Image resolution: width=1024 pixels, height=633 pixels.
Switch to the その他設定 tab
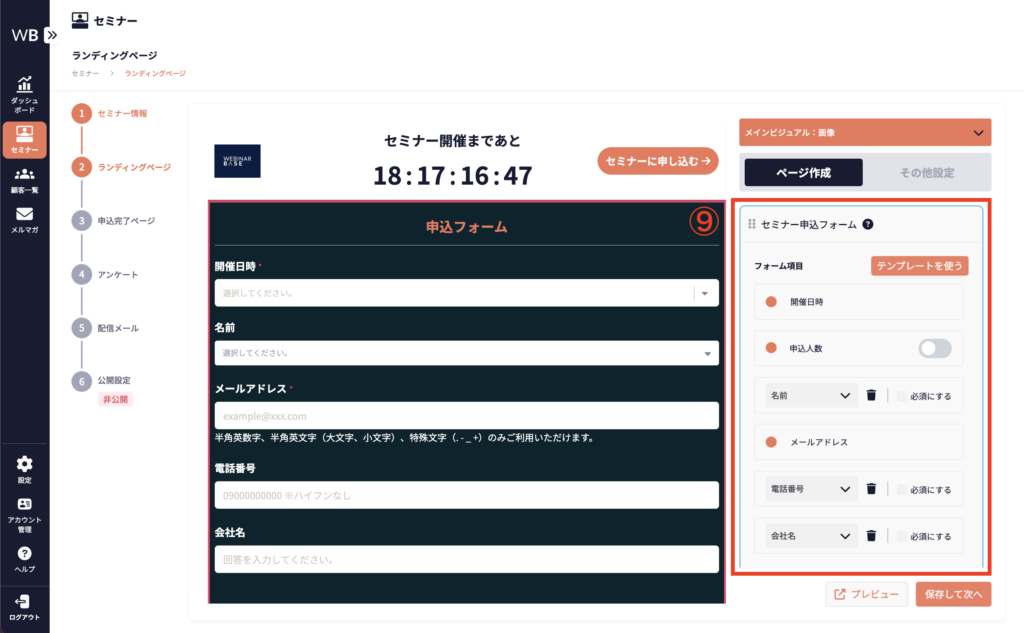coord(926,172)
